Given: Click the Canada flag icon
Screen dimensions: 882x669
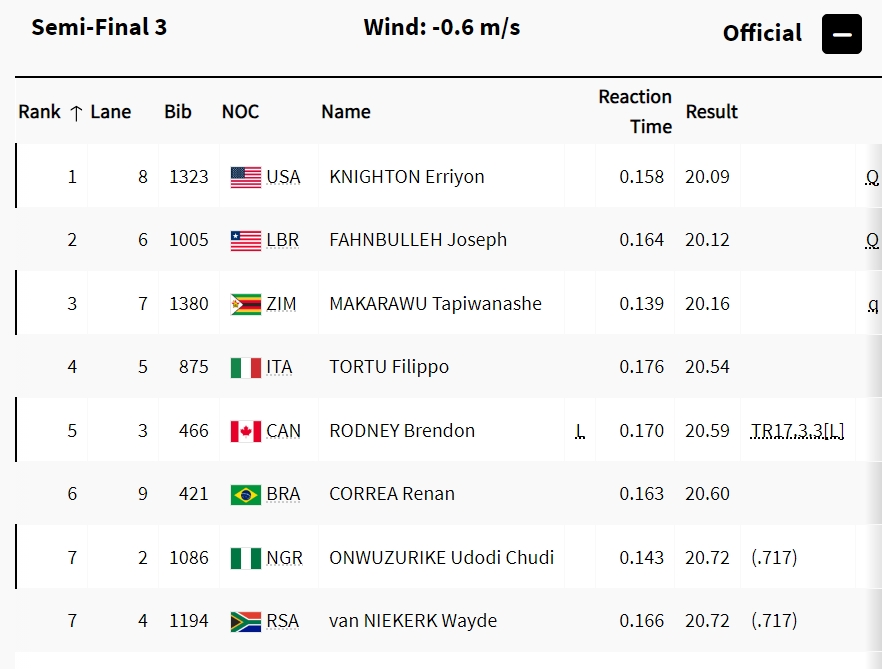Looking at the screenshot, I should click(245, 431).
